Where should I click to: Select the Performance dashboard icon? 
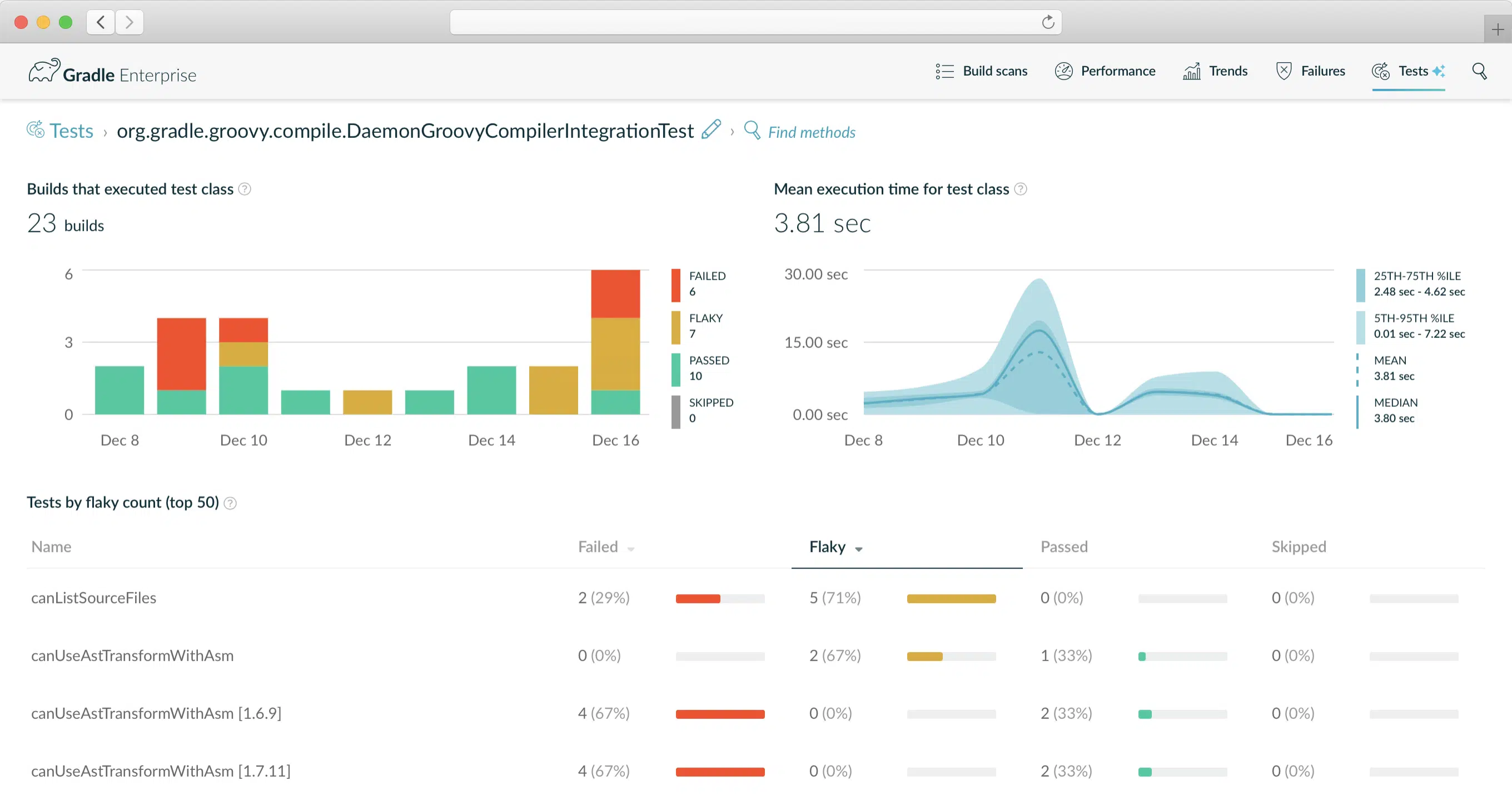pos(1064,71)
